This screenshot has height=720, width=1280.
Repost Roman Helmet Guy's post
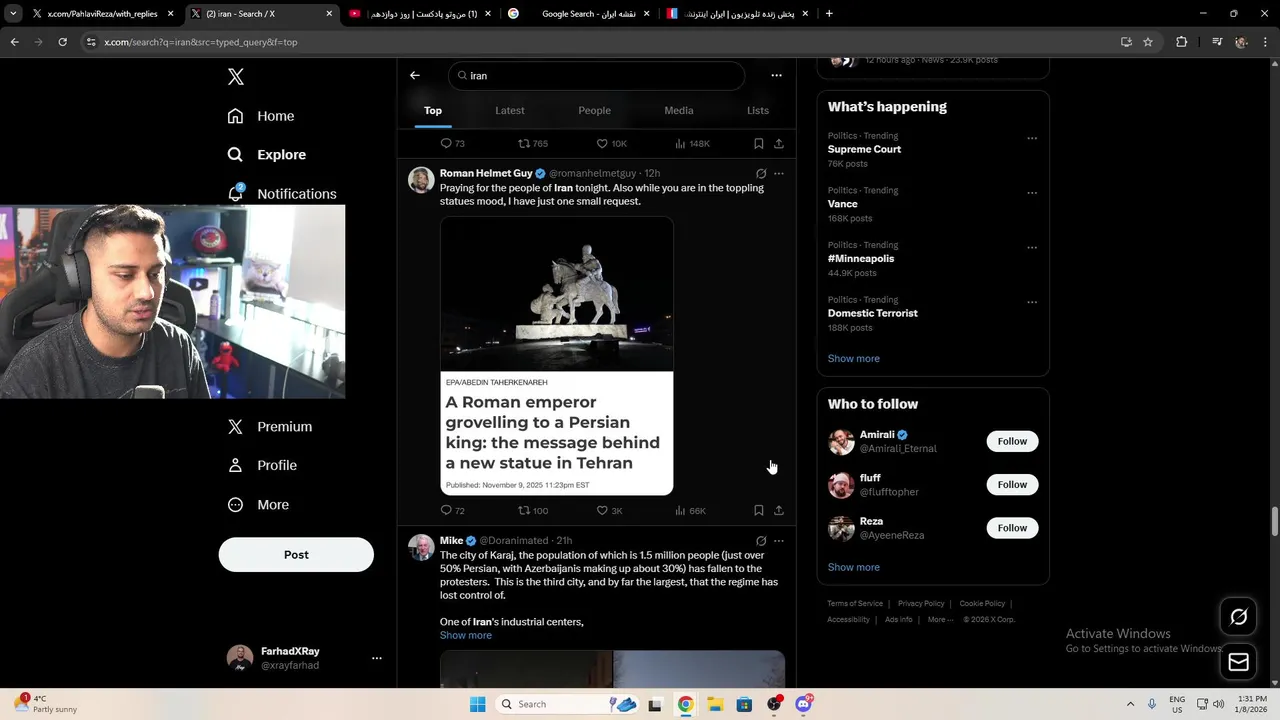pyautogui.click(x=533, y=510)
